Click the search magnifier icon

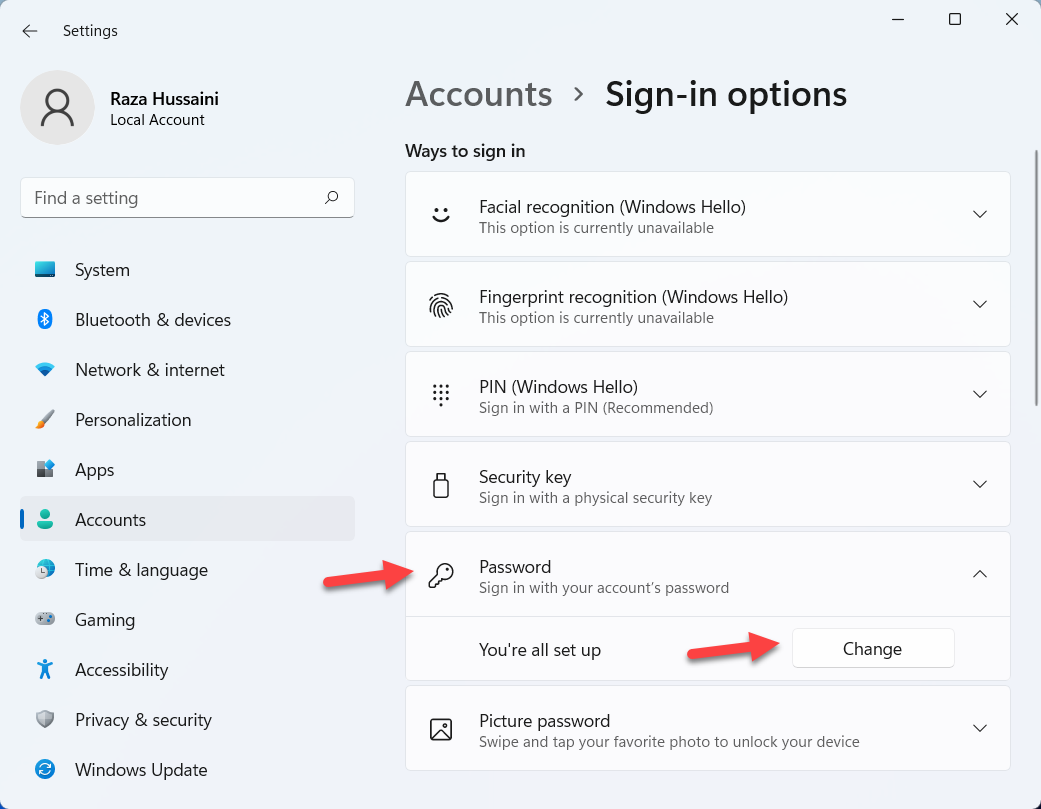coord(332,198)
